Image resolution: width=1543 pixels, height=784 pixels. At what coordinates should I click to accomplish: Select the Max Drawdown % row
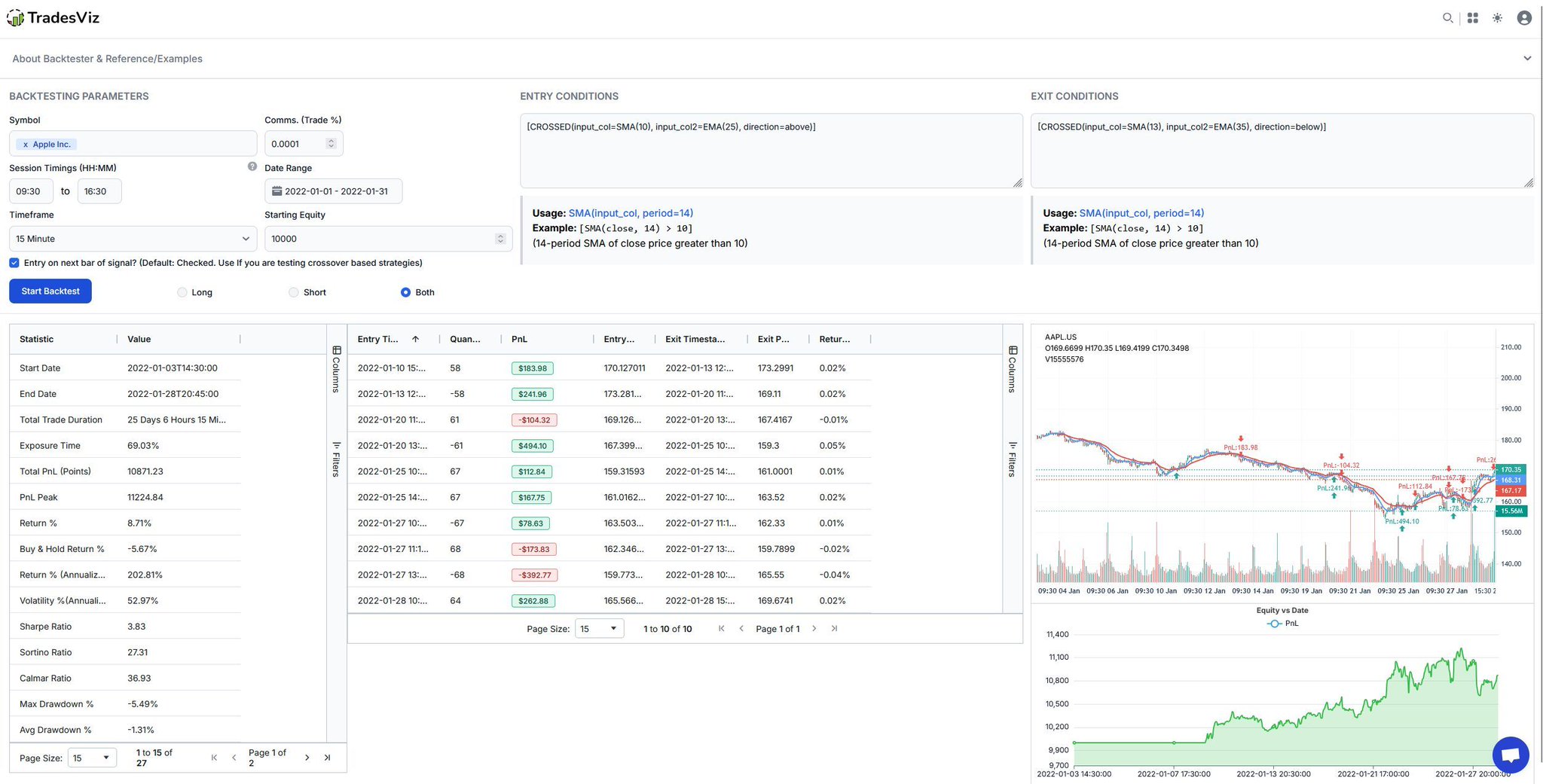125,704
